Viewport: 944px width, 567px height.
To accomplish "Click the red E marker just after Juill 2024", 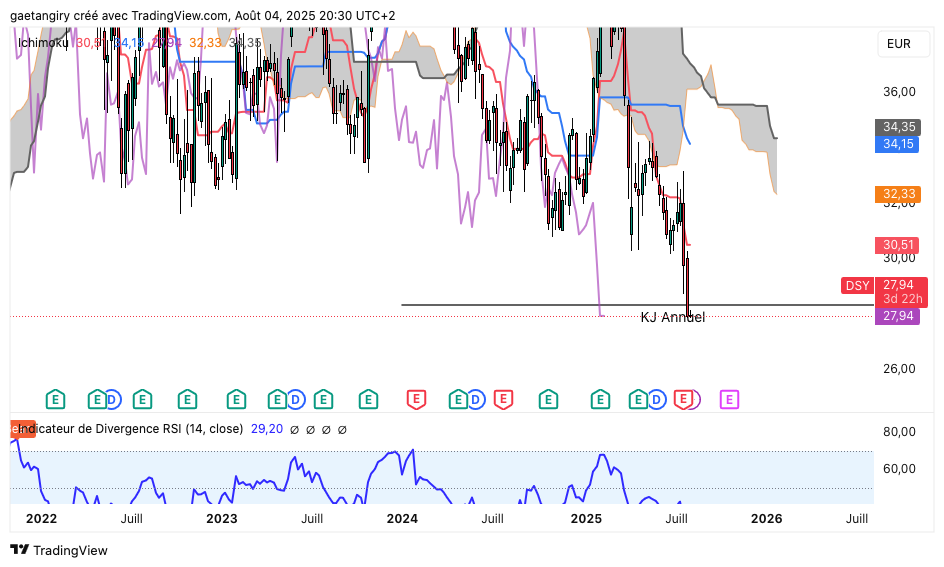I will coord(503,399).
